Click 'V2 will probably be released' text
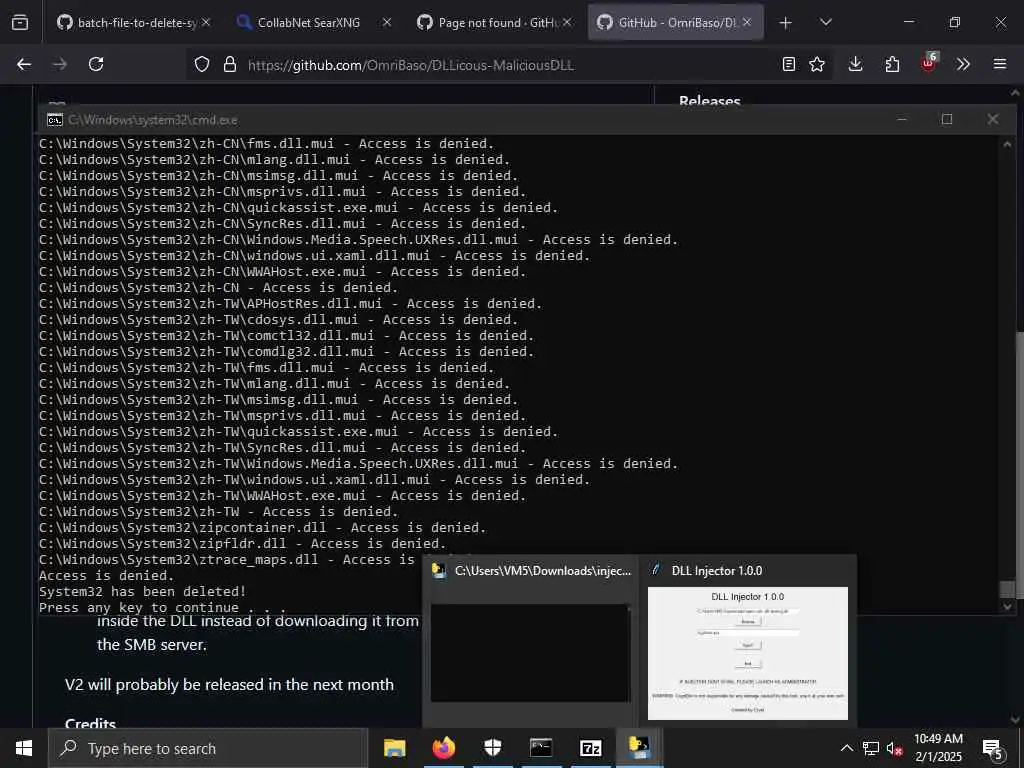The height and width of the screenshot is (768, 1024). click(229, 684)
